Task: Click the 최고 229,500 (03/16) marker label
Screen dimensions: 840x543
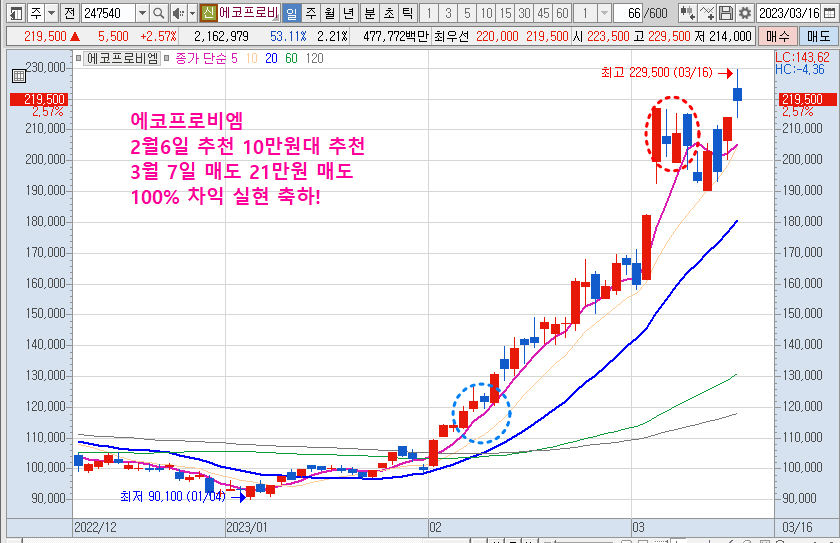Action: [x=657, y=72]
